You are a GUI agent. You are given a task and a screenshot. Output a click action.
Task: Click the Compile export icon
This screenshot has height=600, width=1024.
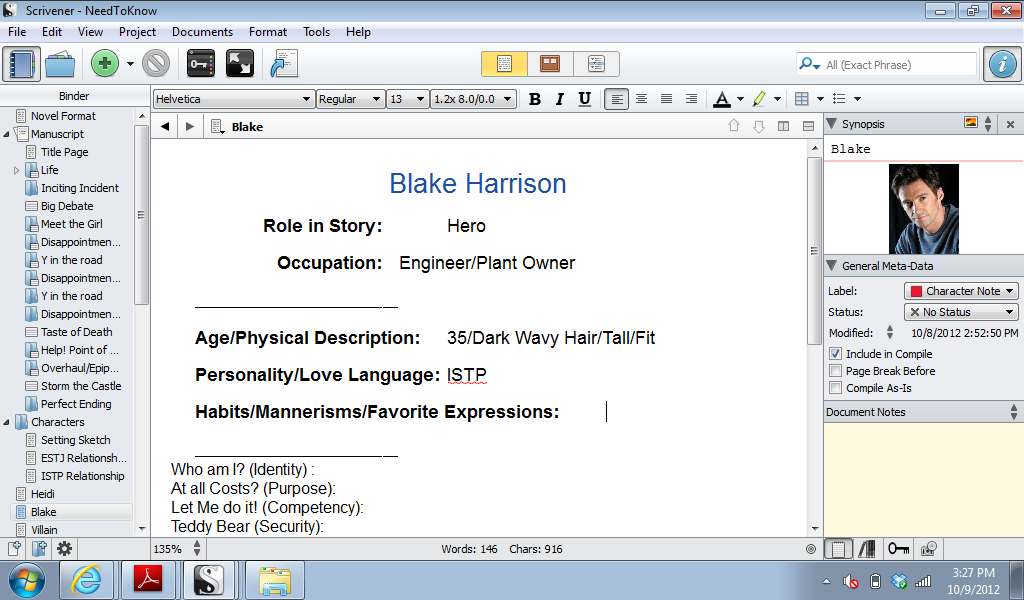tap(285, 64)
